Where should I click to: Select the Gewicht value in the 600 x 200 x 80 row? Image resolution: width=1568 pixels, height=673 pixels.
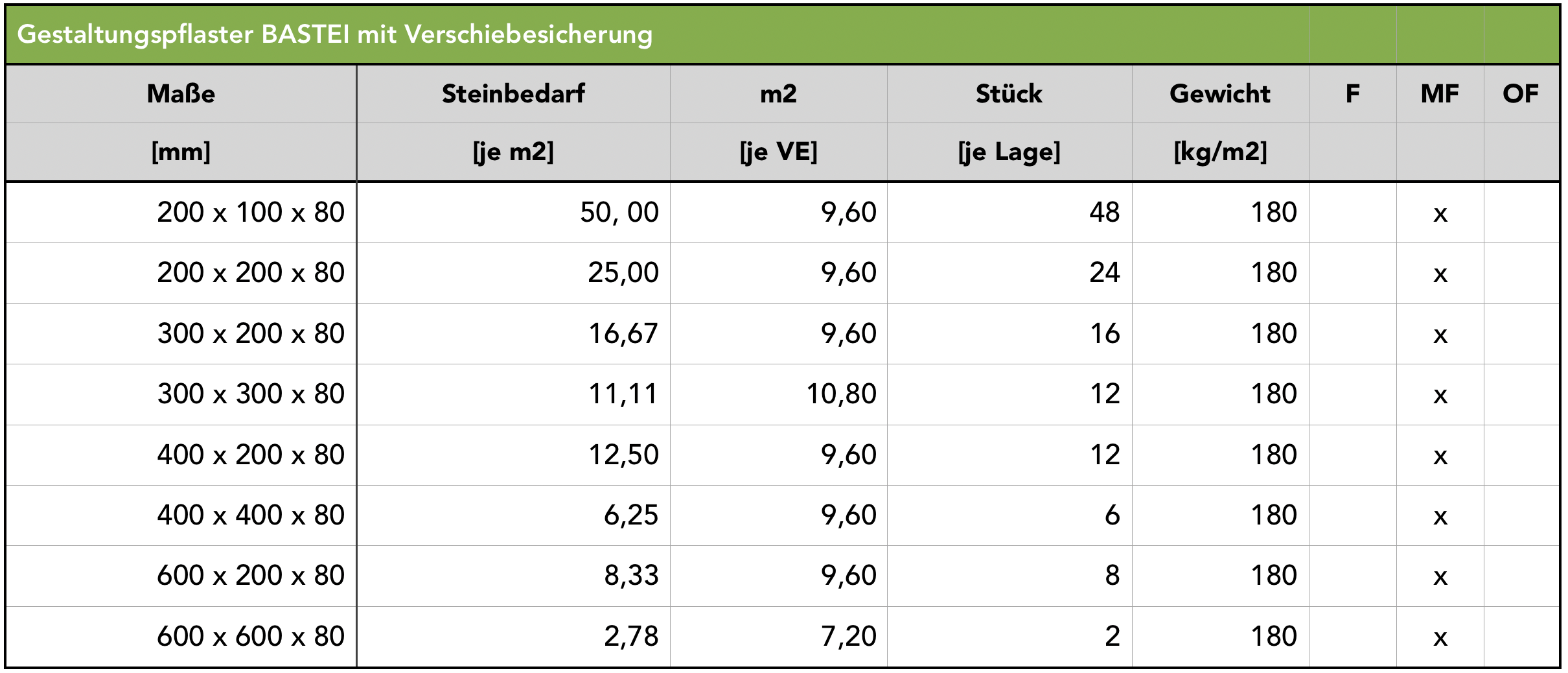tap(1274, 576)
